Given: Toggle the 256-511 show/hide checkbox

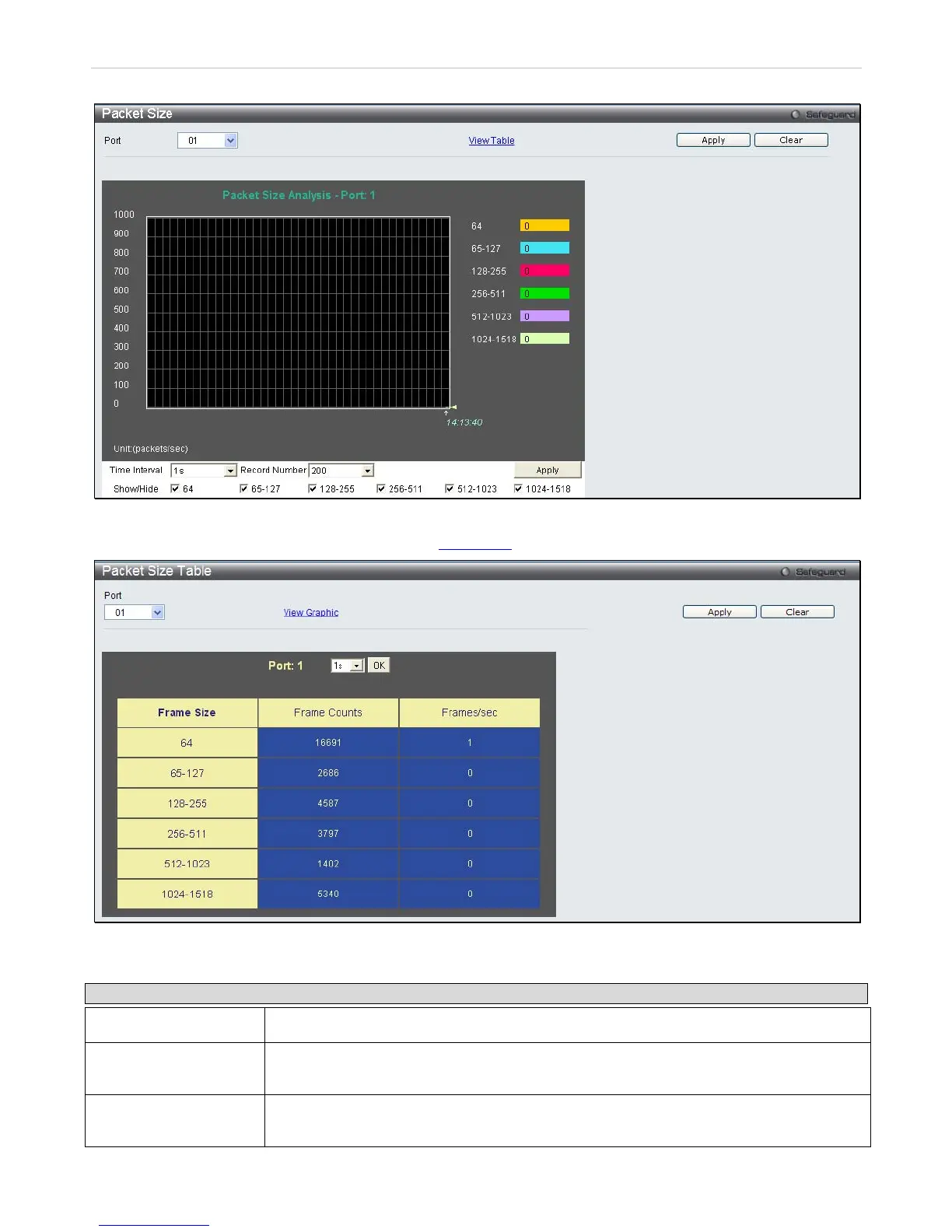Looking at the screenshot, I should pos(381,488).
